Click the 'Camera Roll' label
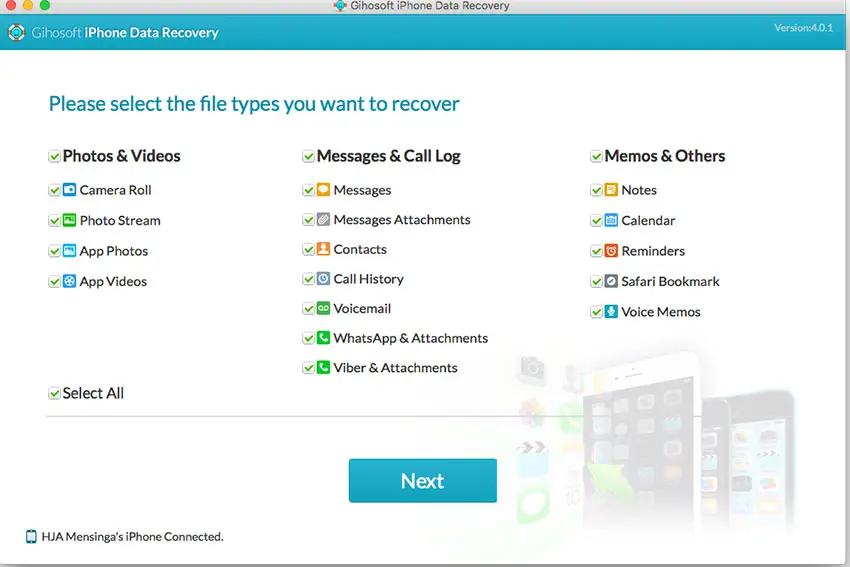This screenshot has width=850, height=567. pyautogui.click(x=115, y=190)
